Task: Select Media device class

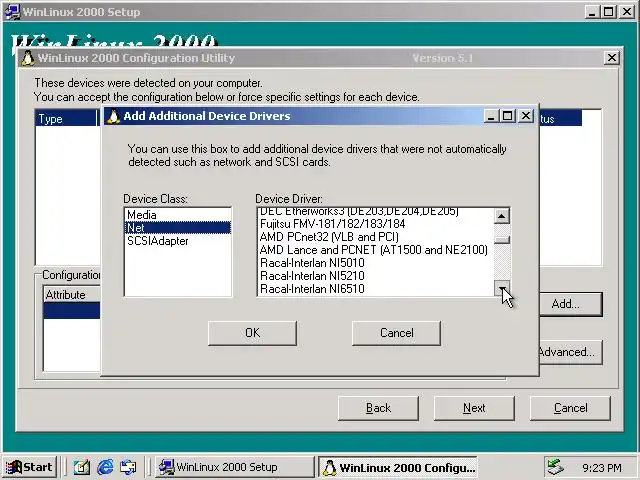Action: click(x=178, y=215)
